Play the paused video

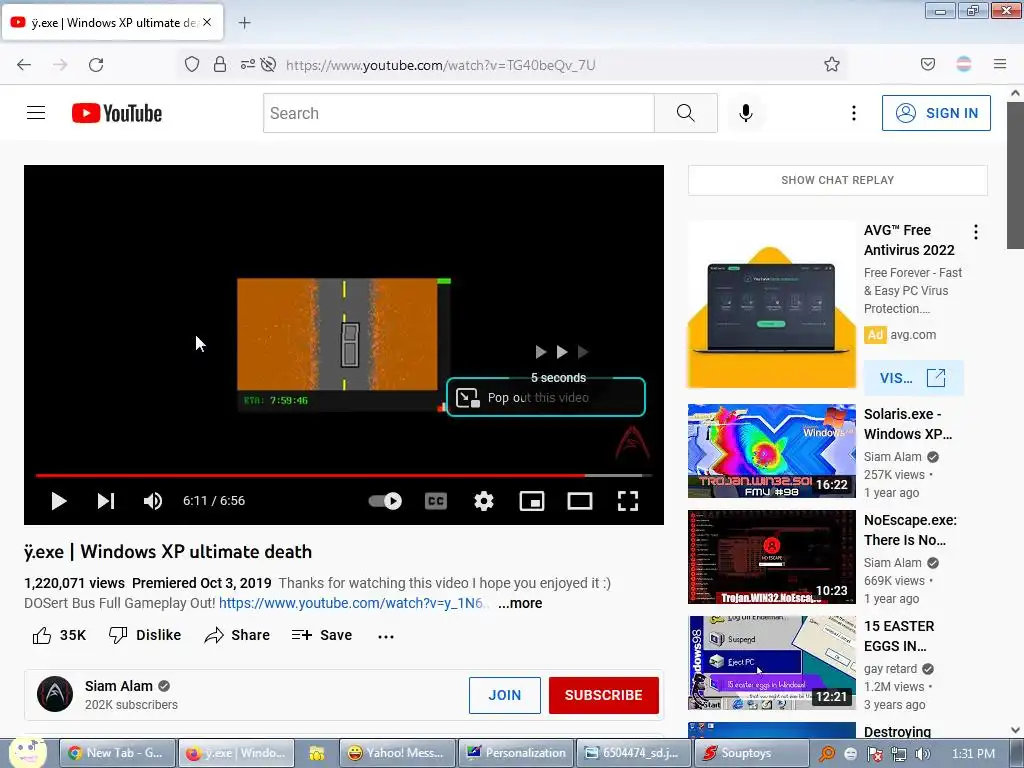[59, 501]
